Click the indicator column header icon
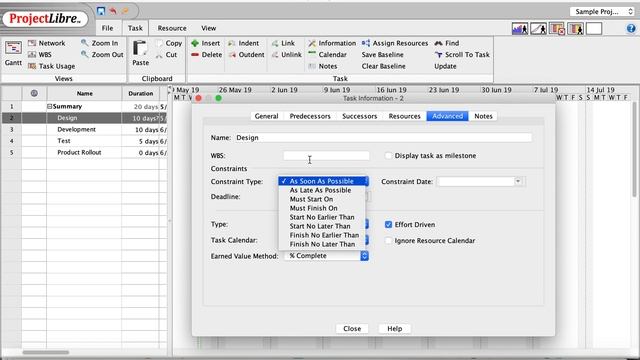 (x=34, y=93)
